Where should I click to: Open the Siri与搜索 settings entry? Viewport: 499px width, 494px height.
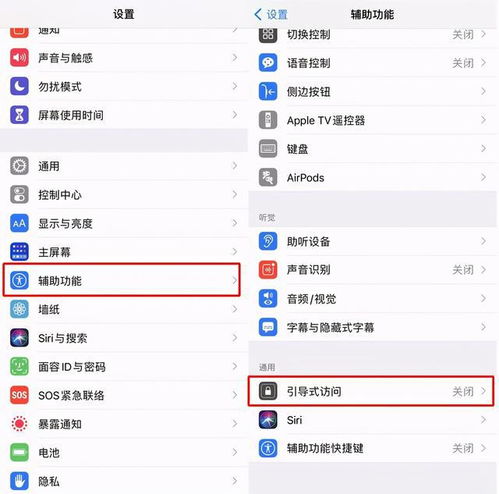tap(124, 338)
